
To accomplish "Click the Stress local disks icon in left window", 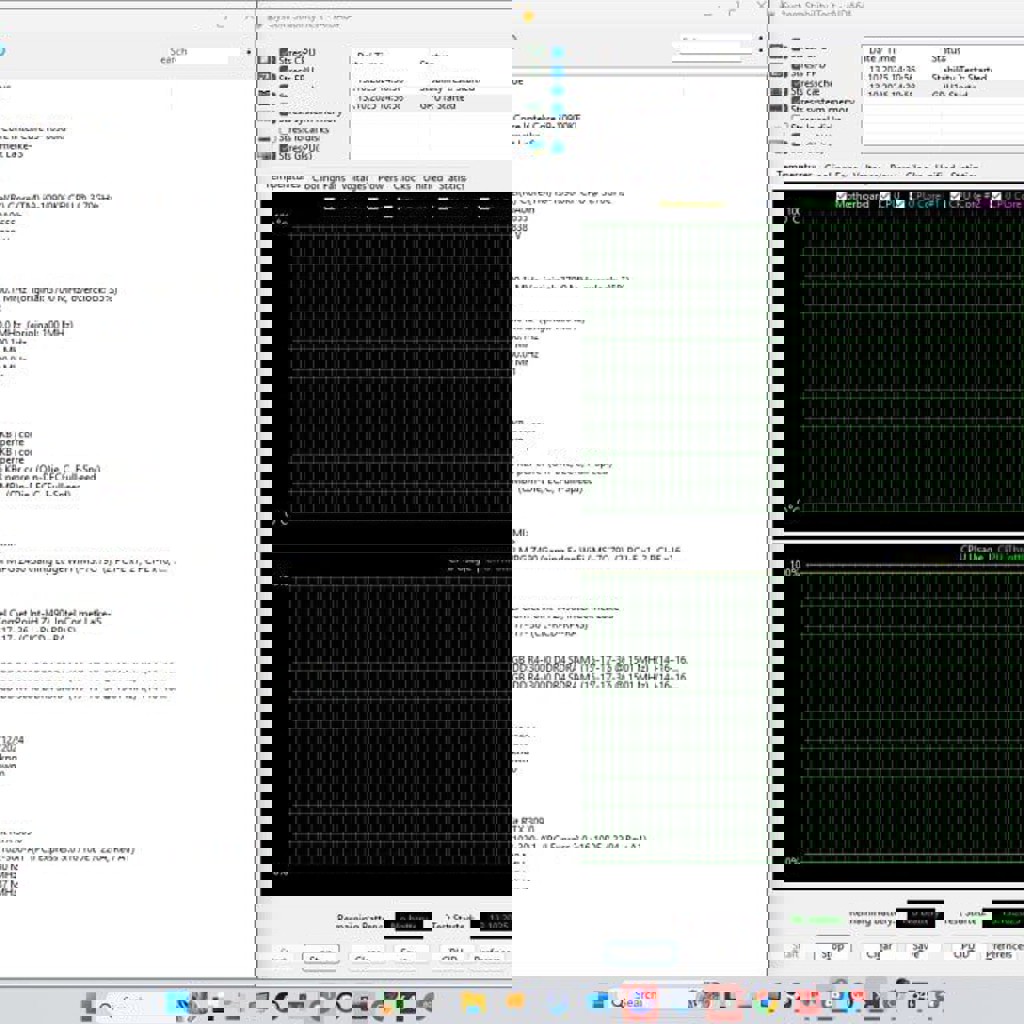I will tap(266, 139).
